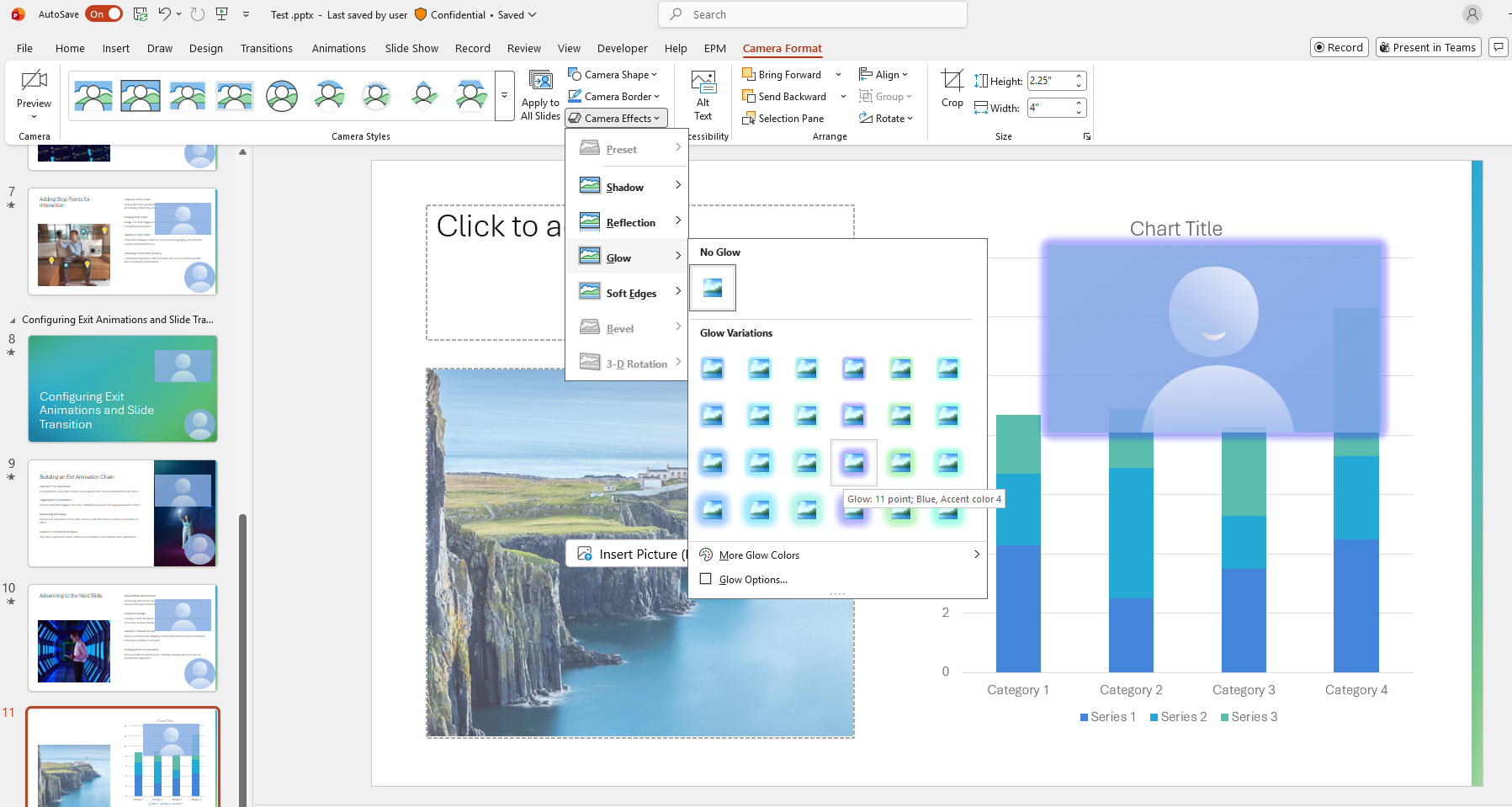Screen dimensions: 1512x807
Task: Click the Height input field
Action: tap(1050, 81)
